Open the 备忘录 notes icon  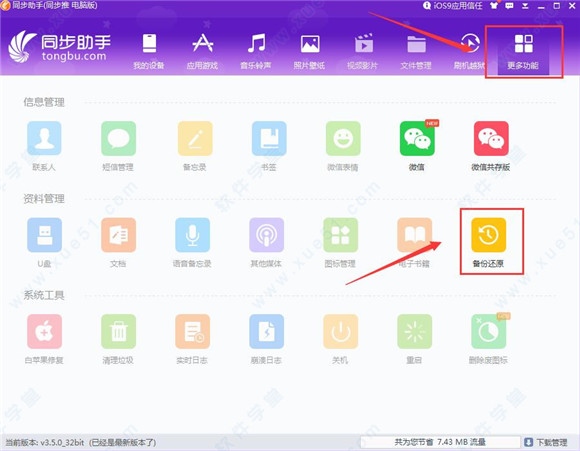[x=195, y=138]
